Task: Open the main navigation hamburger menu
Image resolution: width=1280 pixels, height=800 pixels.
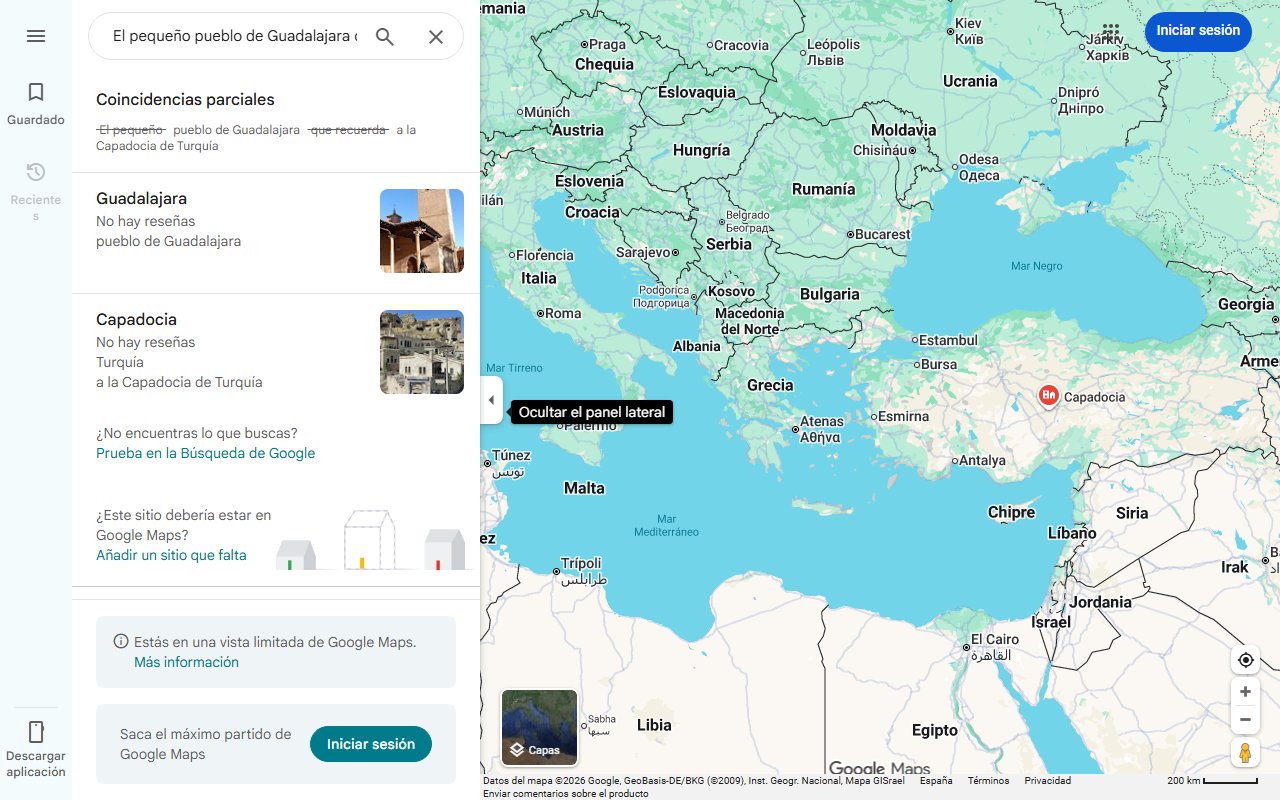Action: click(x=36, y=36)
